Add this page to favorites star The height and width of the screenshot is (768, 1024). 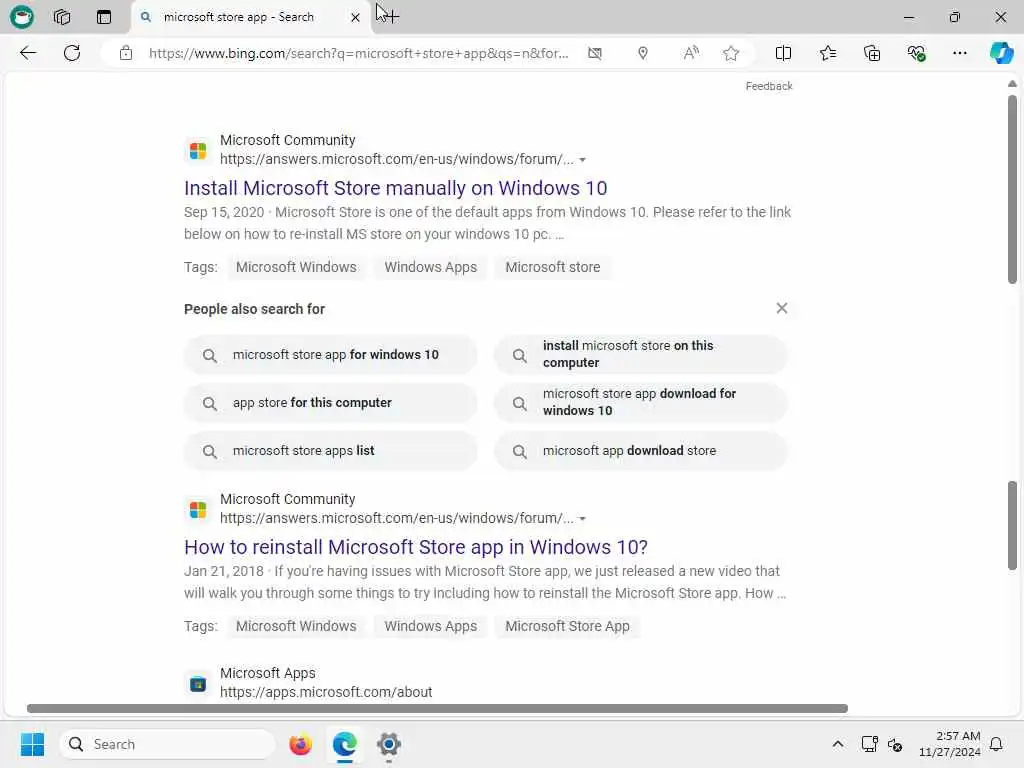click(x=731, y=53)
